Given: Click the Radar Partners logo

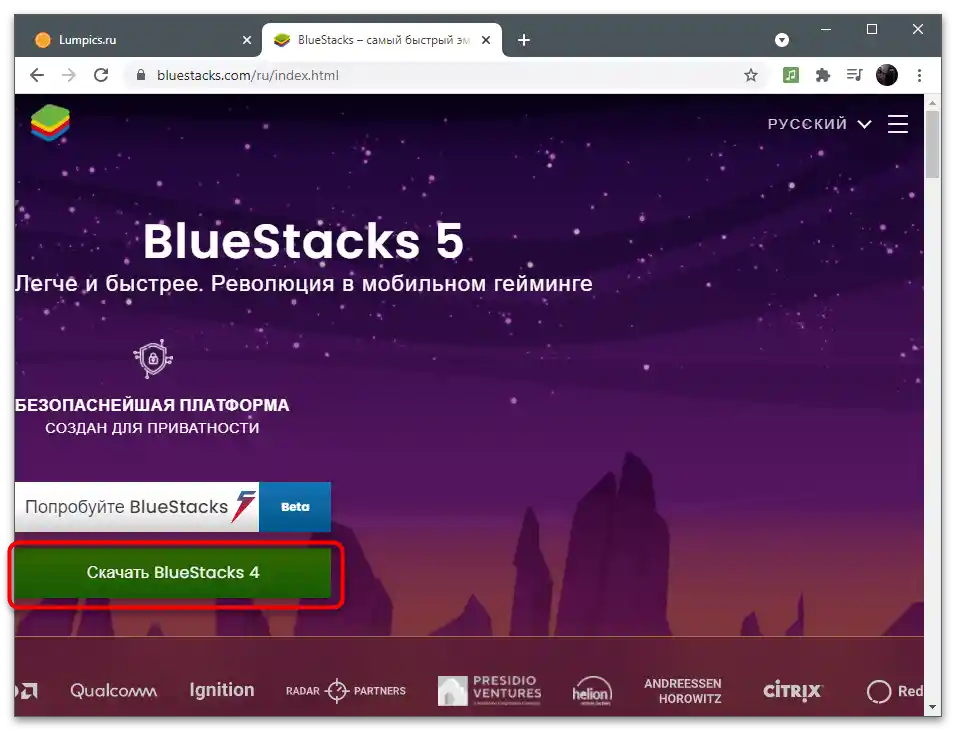Looking at the screenshot, I should tap(346, 691).
